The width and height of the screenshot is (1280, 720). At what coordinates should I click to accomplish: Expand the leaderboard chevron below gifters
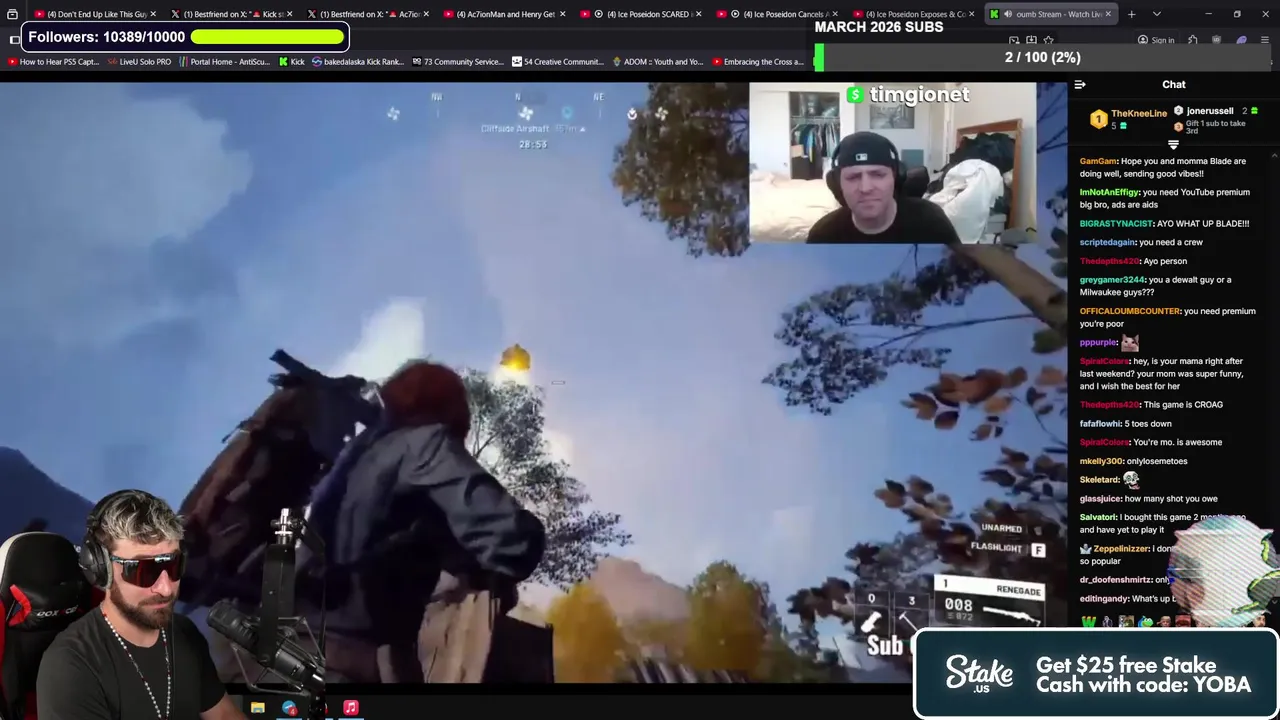(1174, 145)
